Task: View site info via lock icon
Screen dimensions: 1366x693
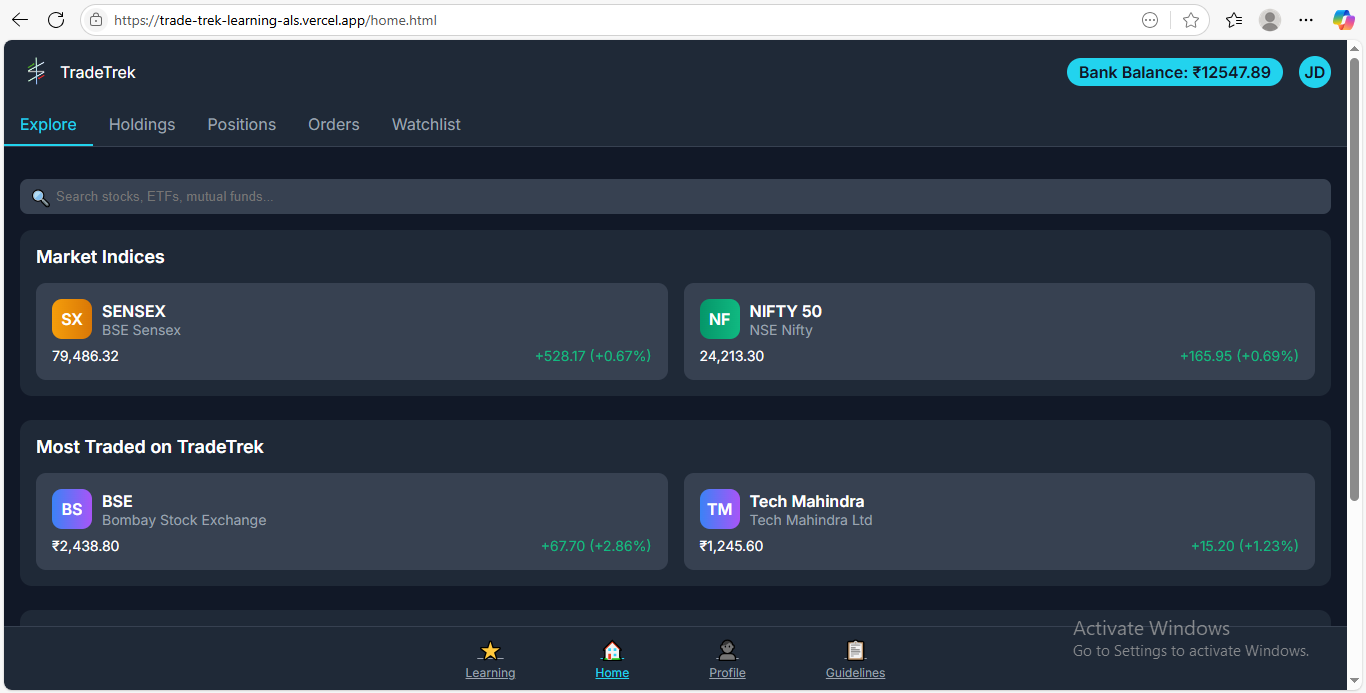Action: click(96, 20)
